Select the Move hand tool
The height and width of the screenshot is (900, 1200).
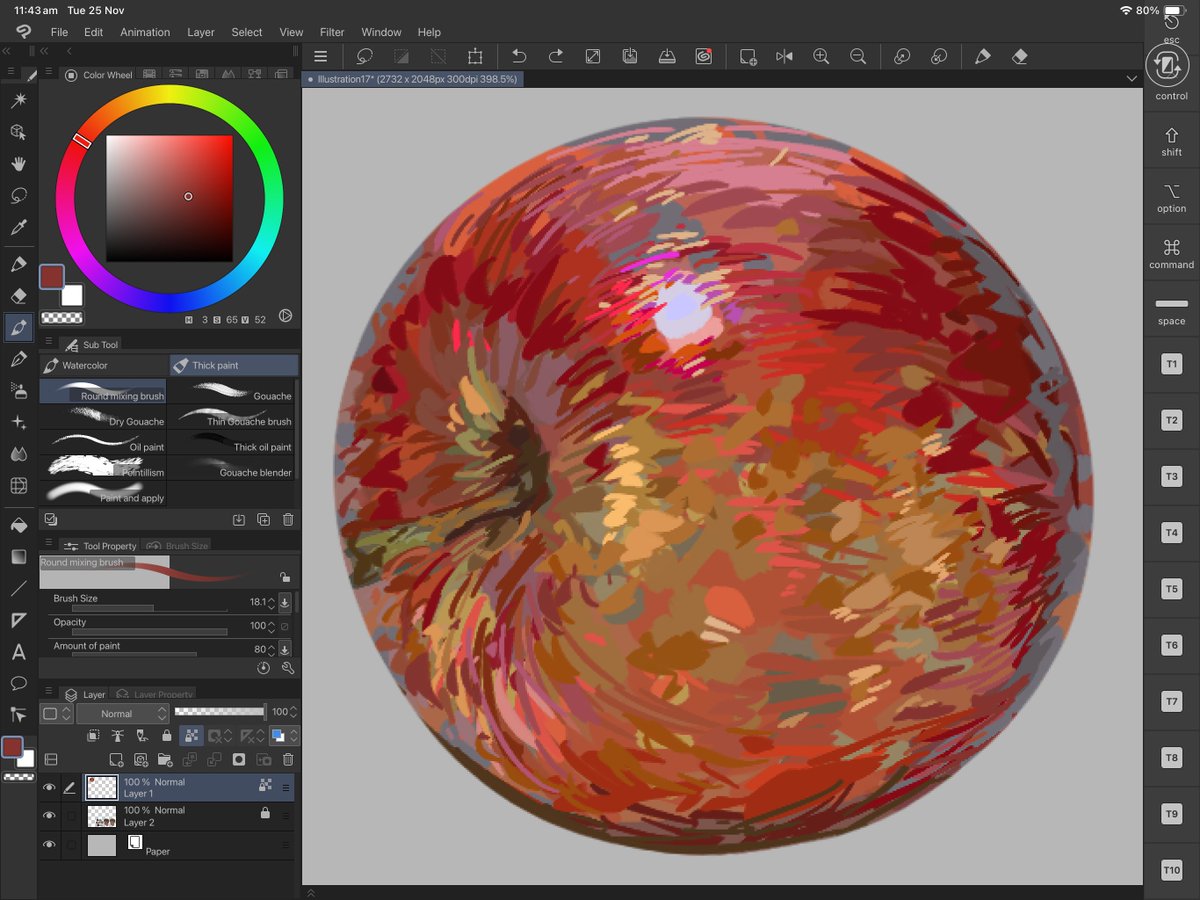pos(18,164)
